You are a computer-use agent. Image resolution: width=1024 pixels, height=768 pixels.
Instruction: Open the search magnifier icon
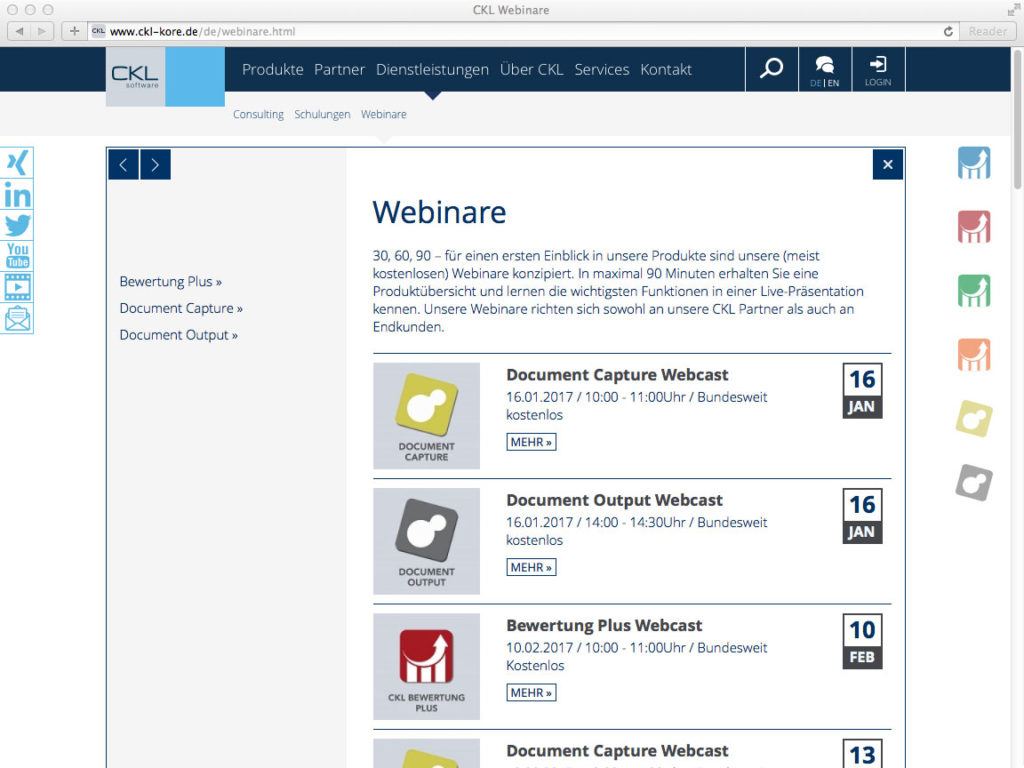(x=771, y=69)
